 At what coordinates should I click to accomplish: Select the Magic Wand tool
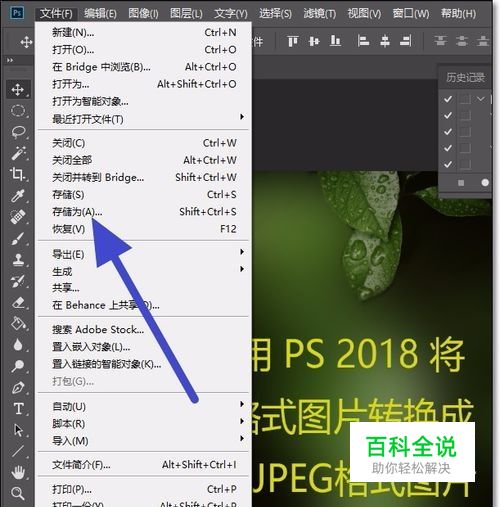[18, 153]
